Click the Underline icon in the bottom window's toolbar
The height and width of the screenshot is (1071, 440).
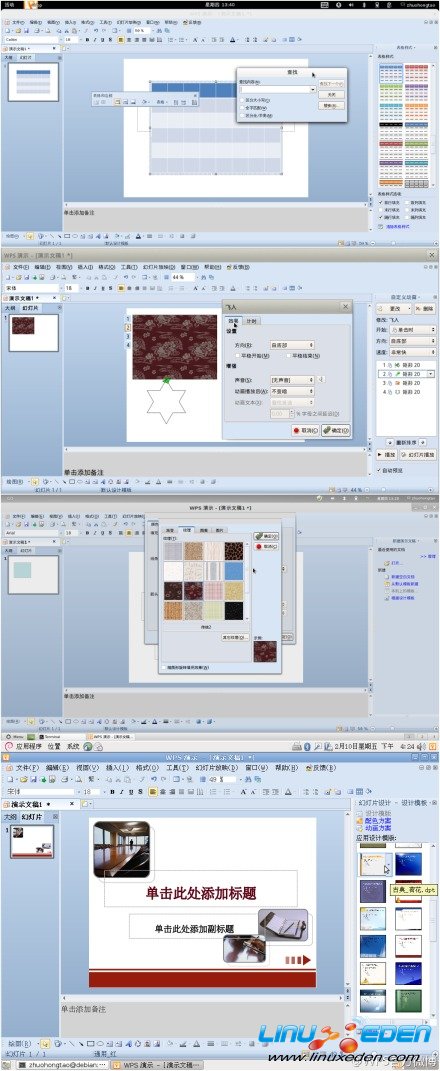pos(130,792)
